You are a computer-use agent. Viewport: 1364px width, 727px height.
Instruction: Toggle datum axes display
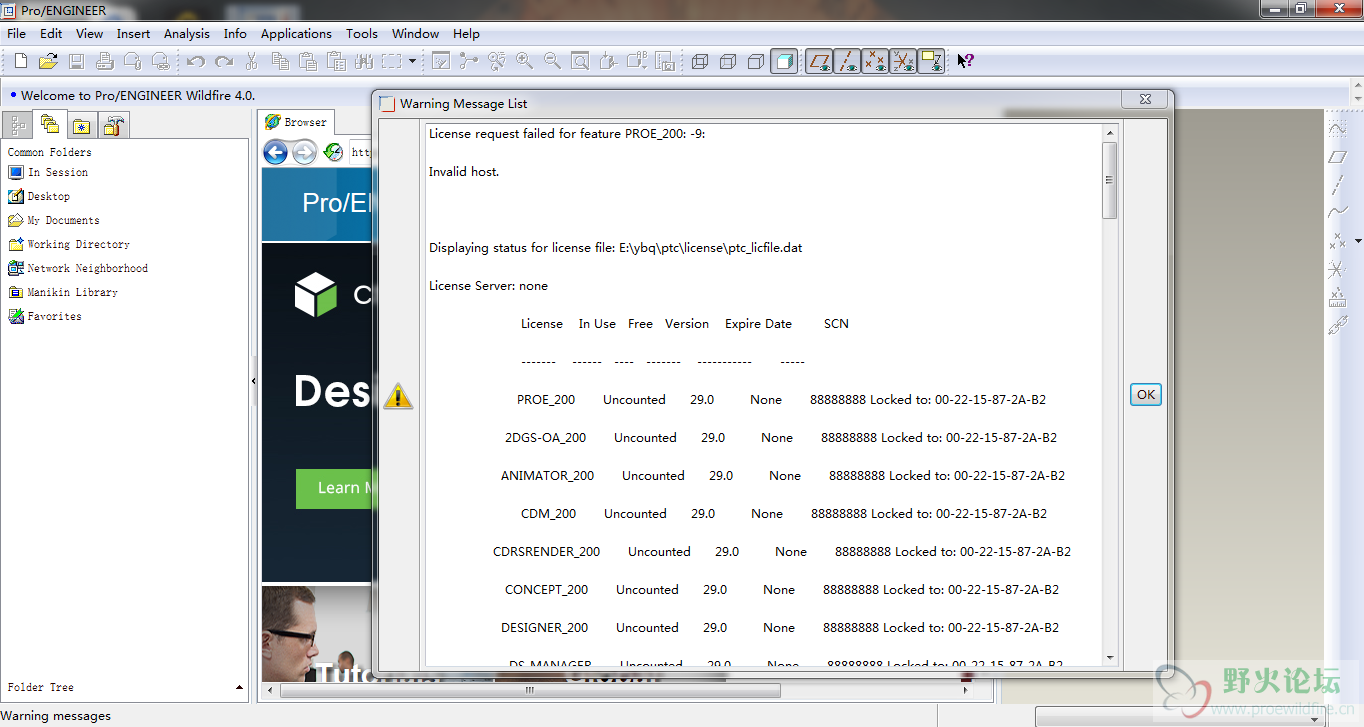pyautogui.click(x=848, y=61)
